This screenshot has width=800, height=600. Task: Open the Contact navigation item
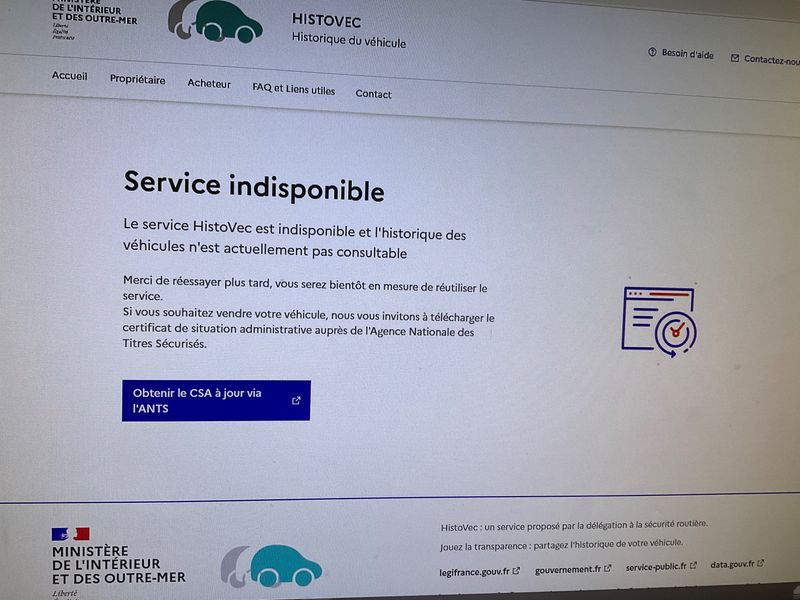pos(373,94)
